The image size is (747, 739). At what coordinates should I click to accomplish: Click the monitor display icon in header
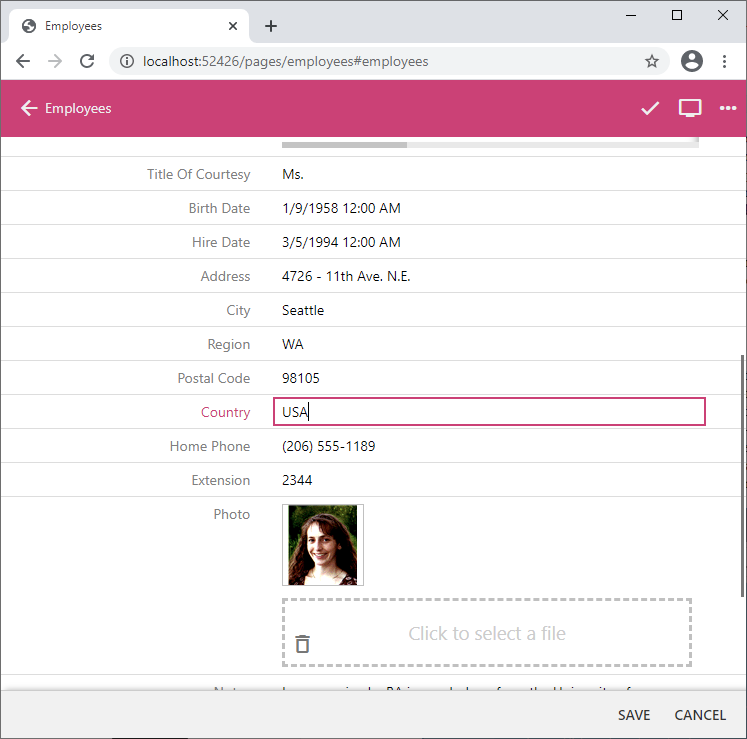click(x=689, y=108)
